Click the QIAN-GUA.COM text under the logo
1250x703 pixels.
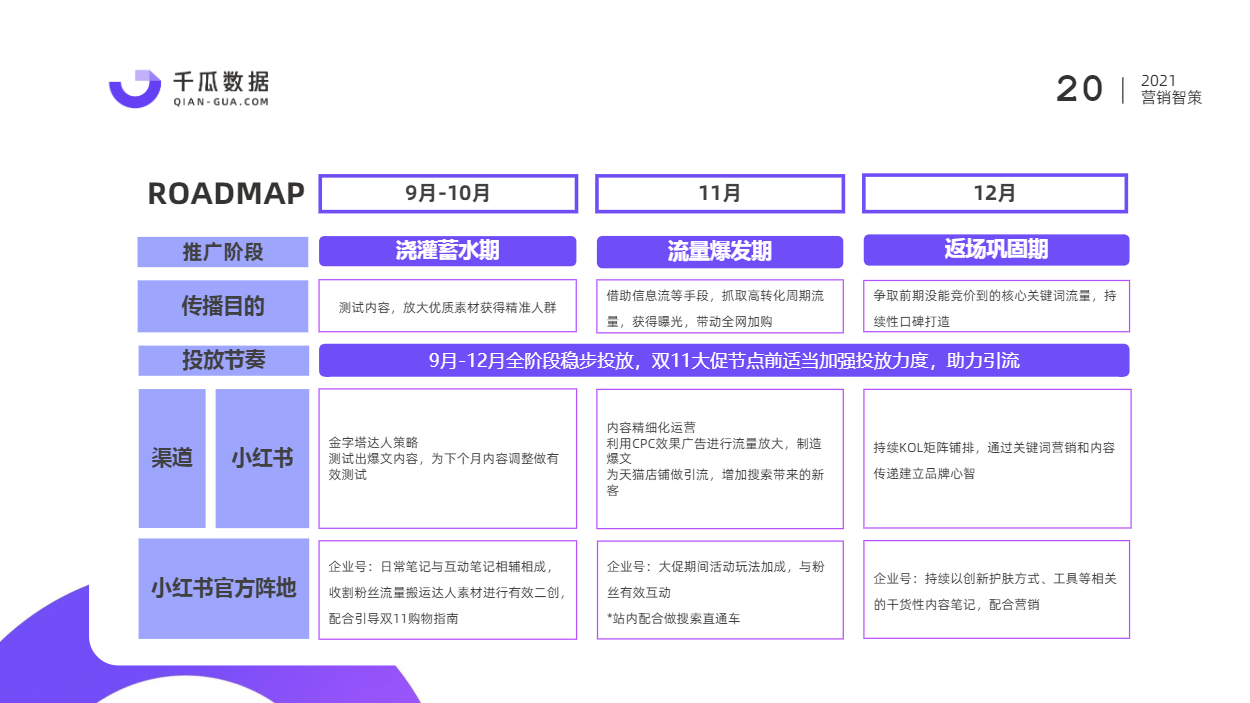221,102
